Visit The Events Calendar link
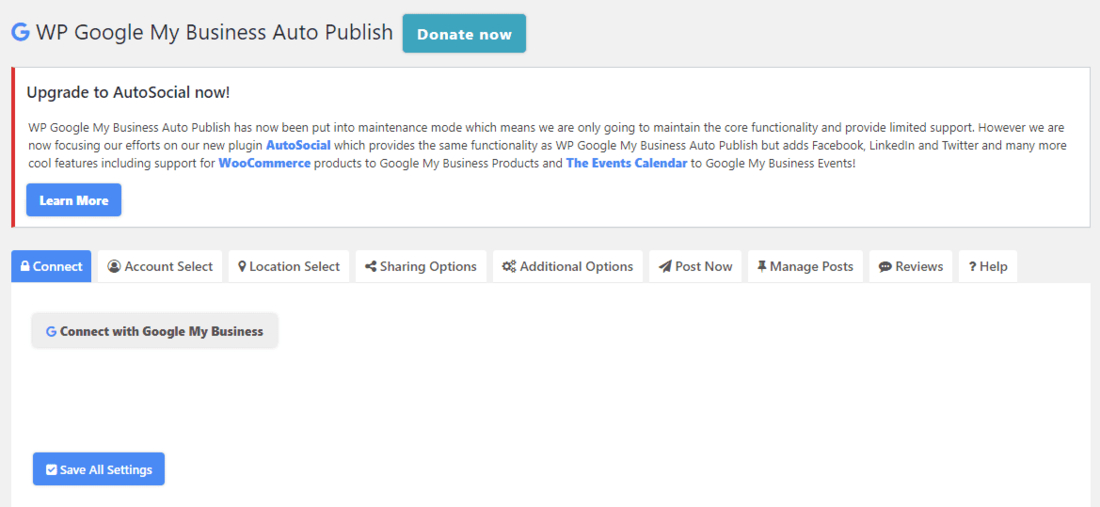Screen dimensions: 1100x507 tap(626, 163)
